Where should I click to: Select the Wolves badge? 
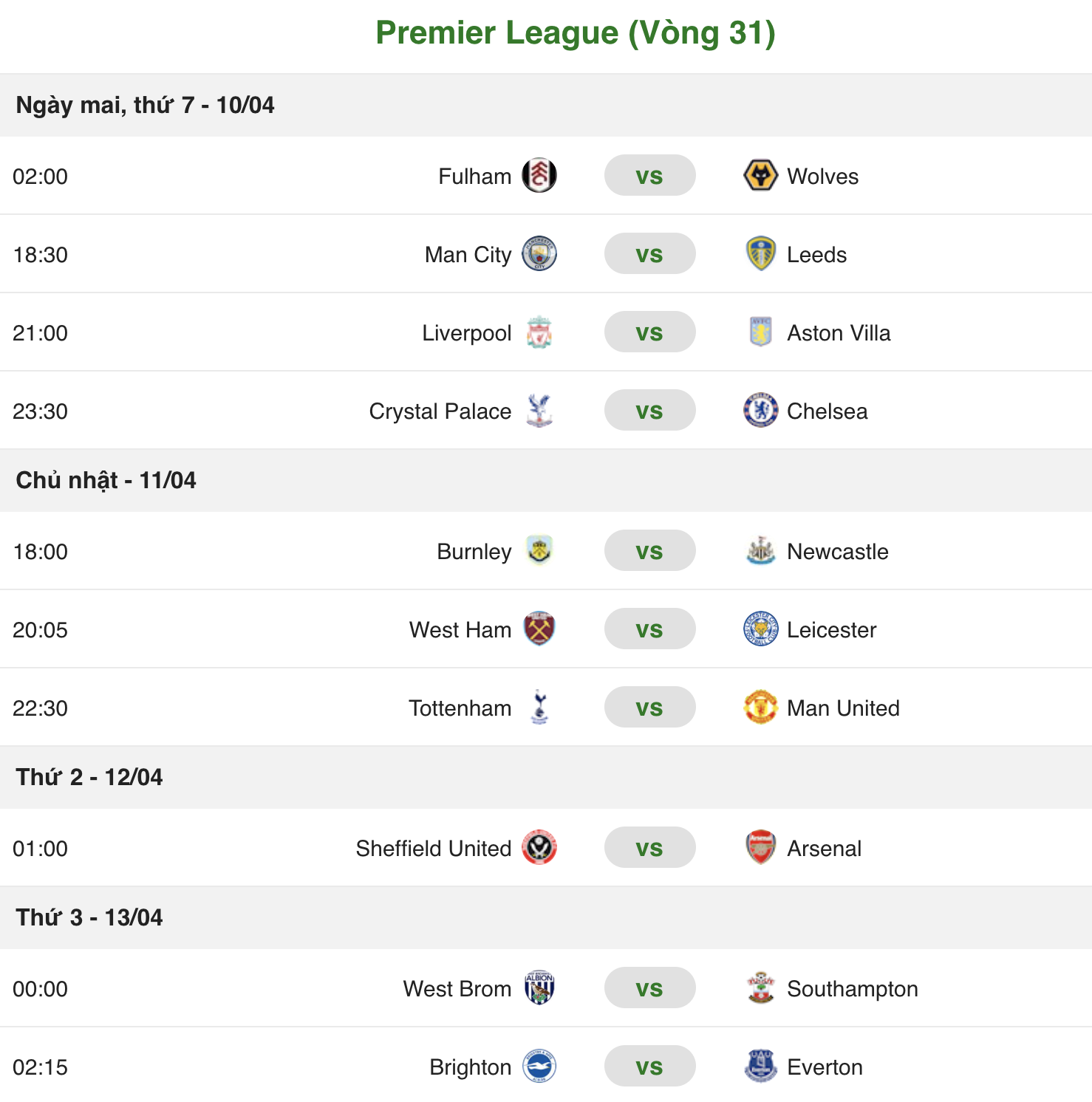pos(759,176)
